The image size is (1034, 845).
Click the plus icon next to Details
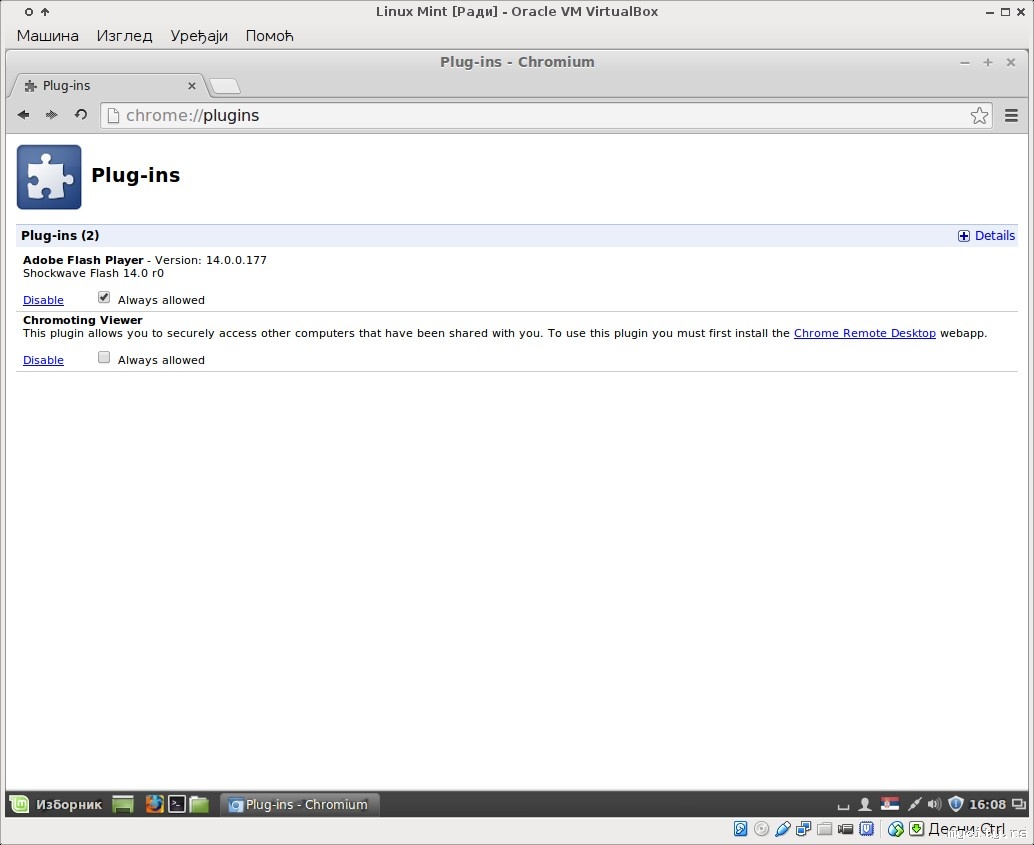[963, 236]
